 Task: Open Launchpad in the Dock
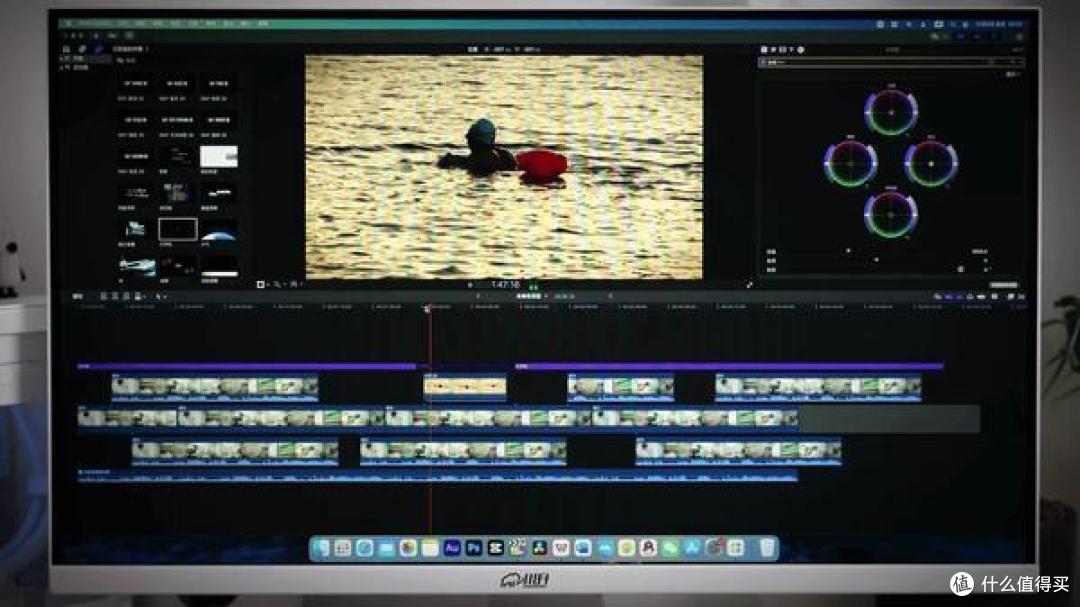[342, 548]
